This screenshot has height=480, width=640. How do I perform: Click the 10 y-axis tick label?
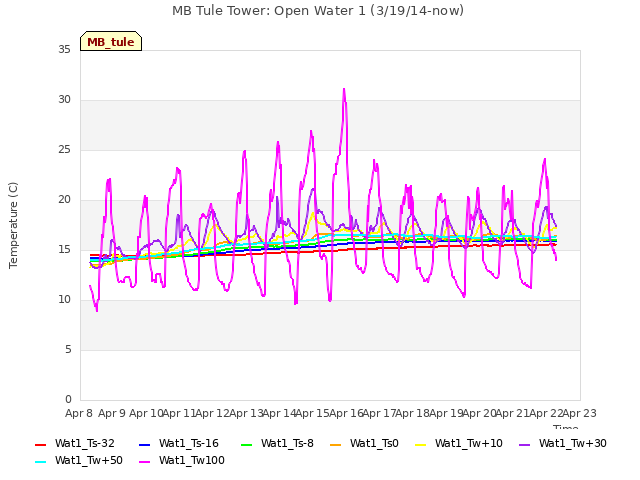[64, 300]
